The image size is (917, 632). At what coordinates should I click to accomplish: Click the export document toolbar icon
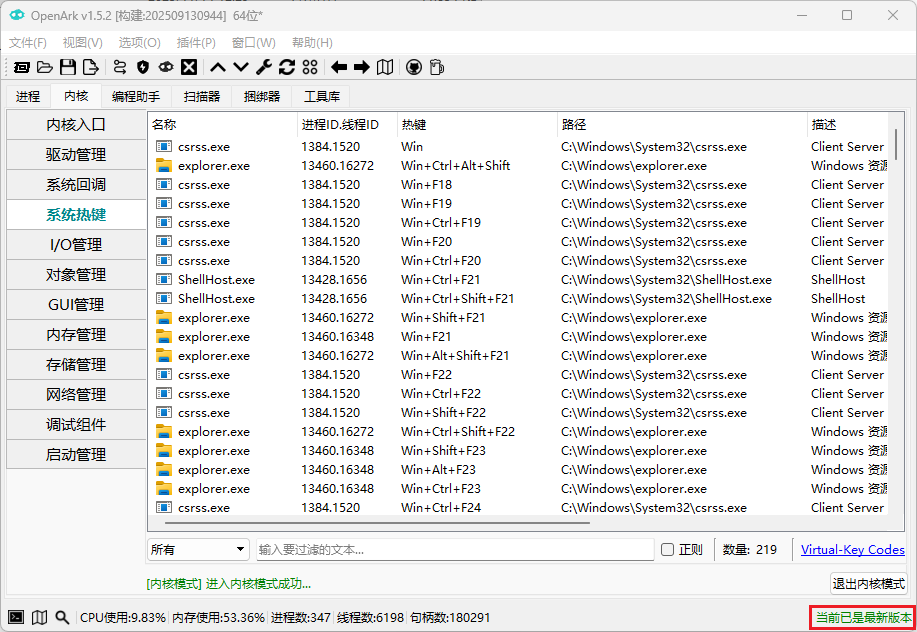[91, 67]
